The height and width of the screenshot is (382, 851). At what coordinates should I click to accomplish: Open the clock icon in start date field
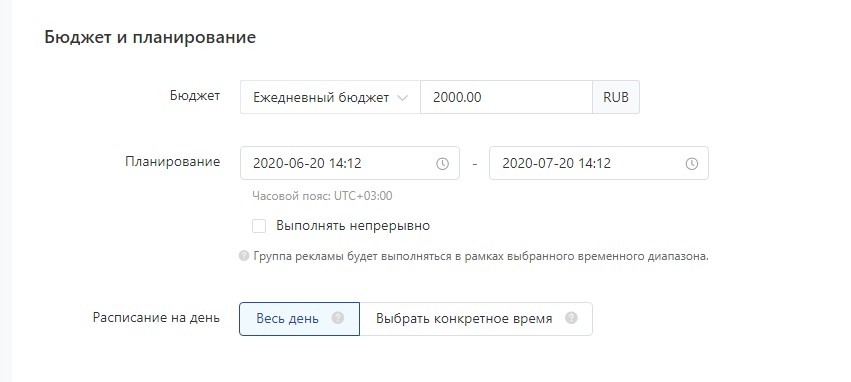tap(442, 163)
